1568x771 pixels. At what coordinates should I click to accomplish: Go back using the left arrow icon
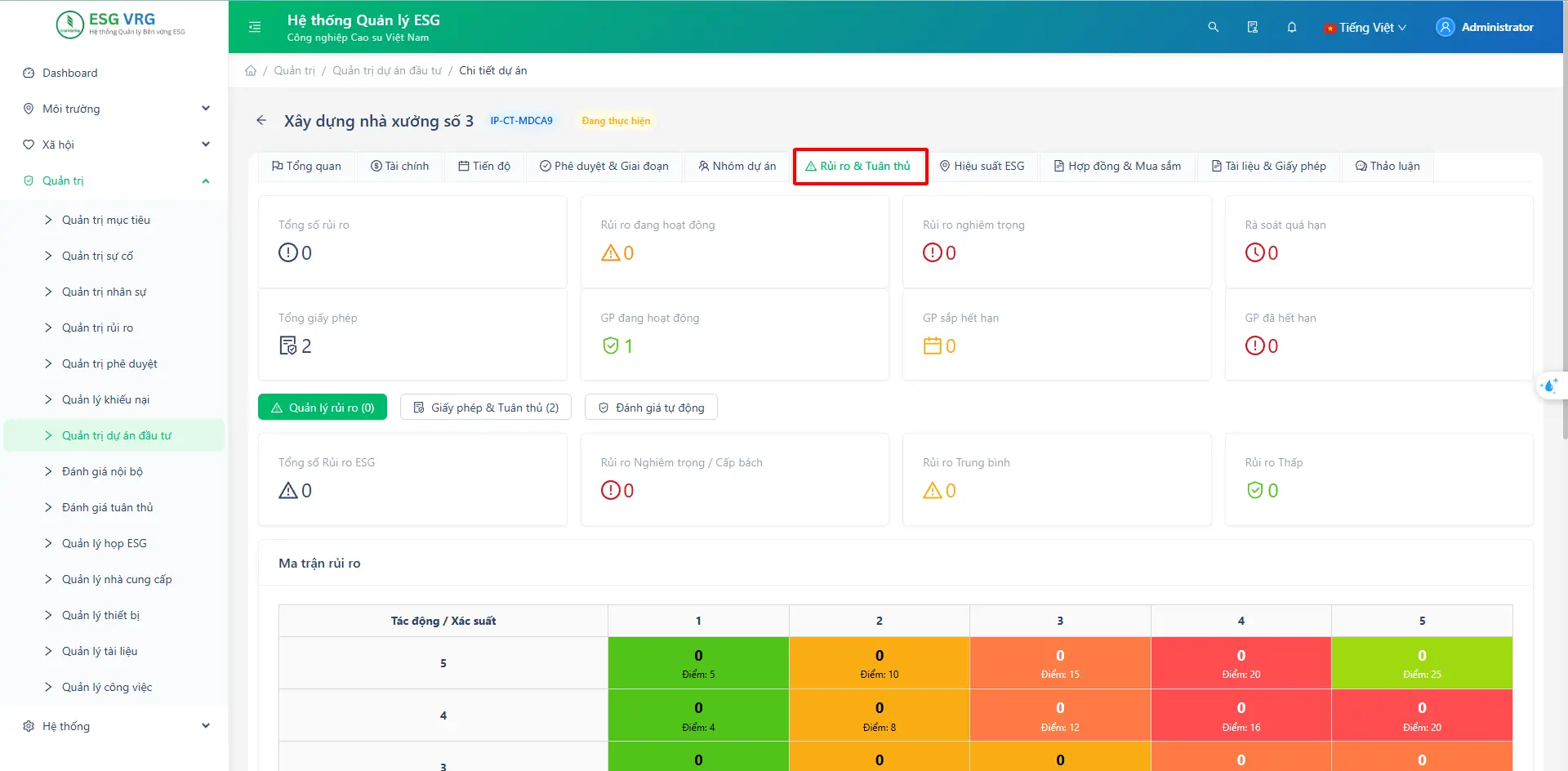pyautogui.click(x=261, y=121)
